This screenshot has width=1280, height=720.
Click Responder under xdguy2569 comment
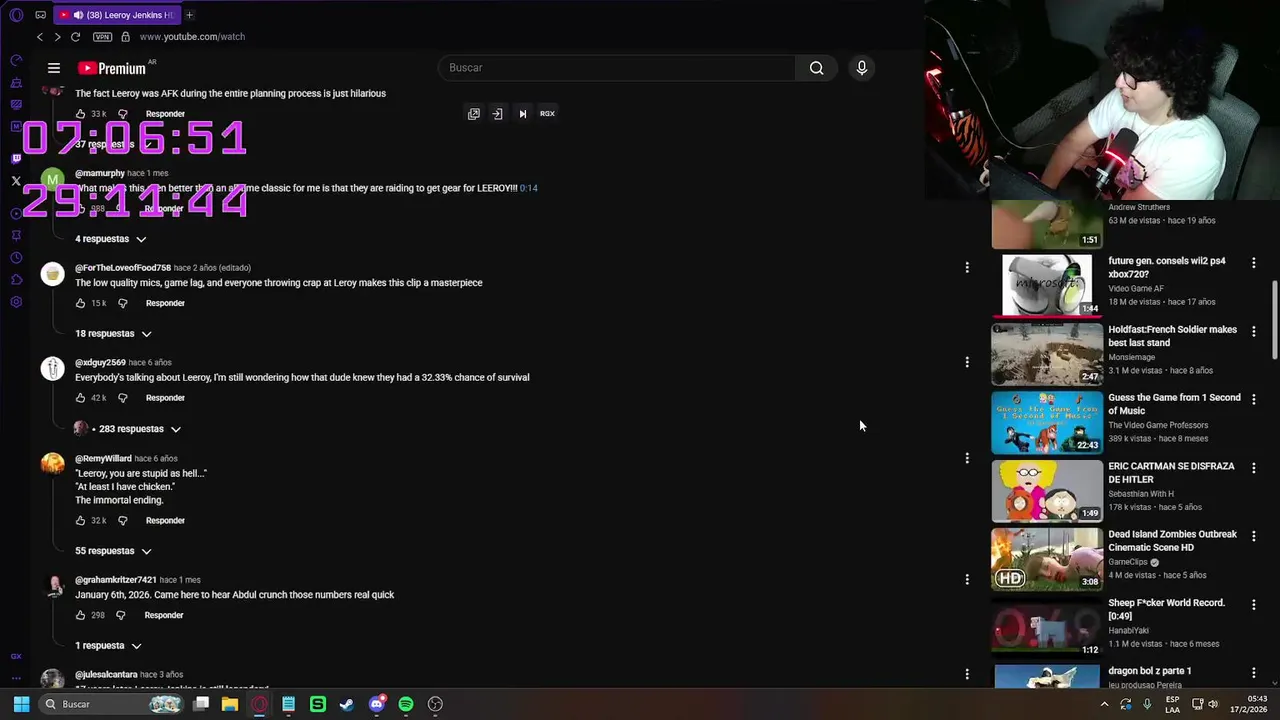point(165,398)
